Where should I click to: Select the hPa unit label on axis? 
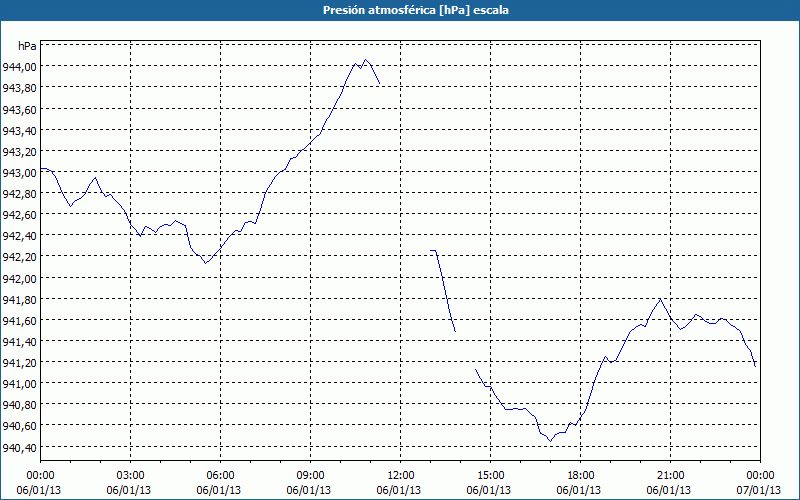27,46
